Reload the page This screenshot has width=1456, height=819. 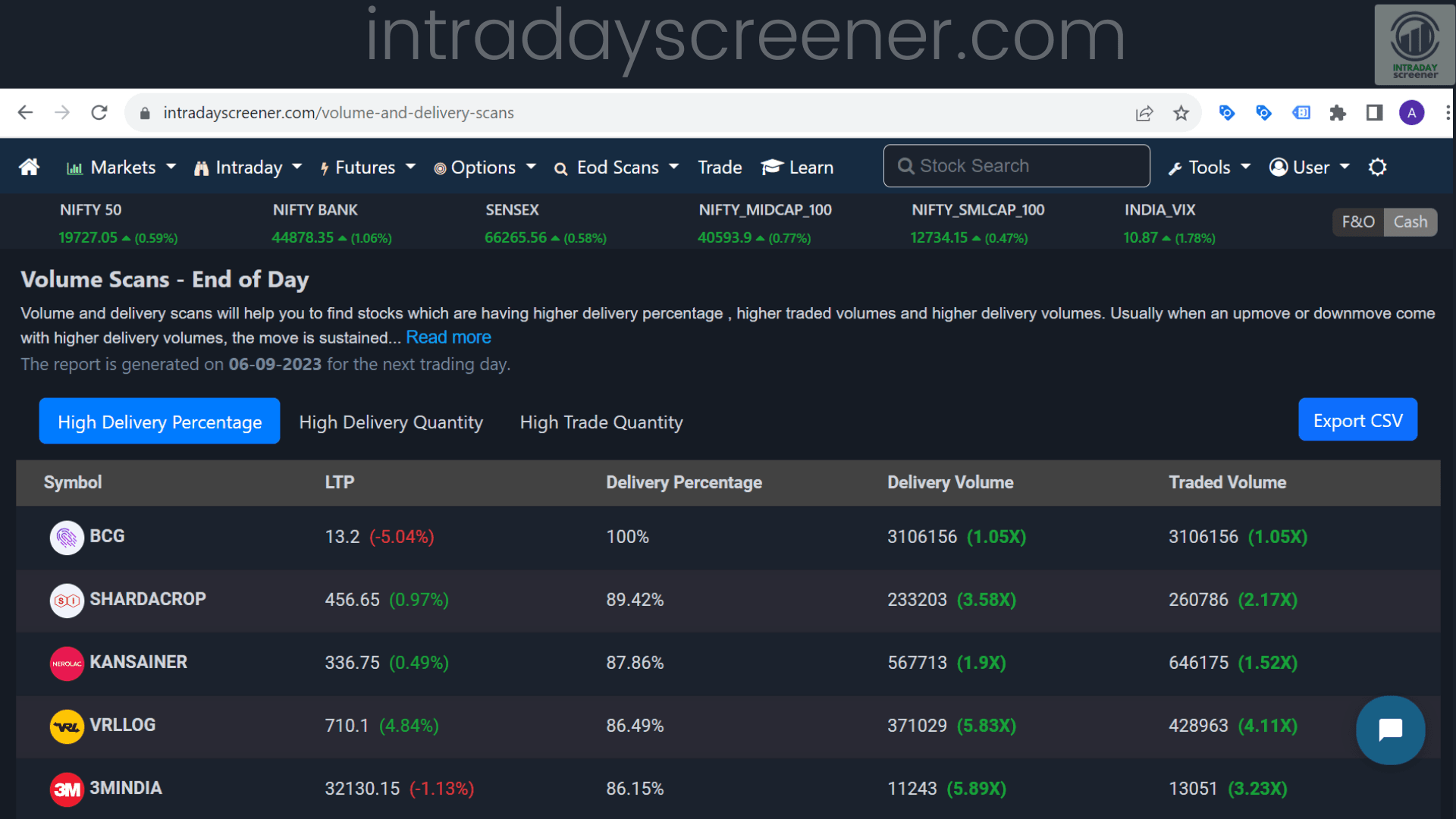99,113
